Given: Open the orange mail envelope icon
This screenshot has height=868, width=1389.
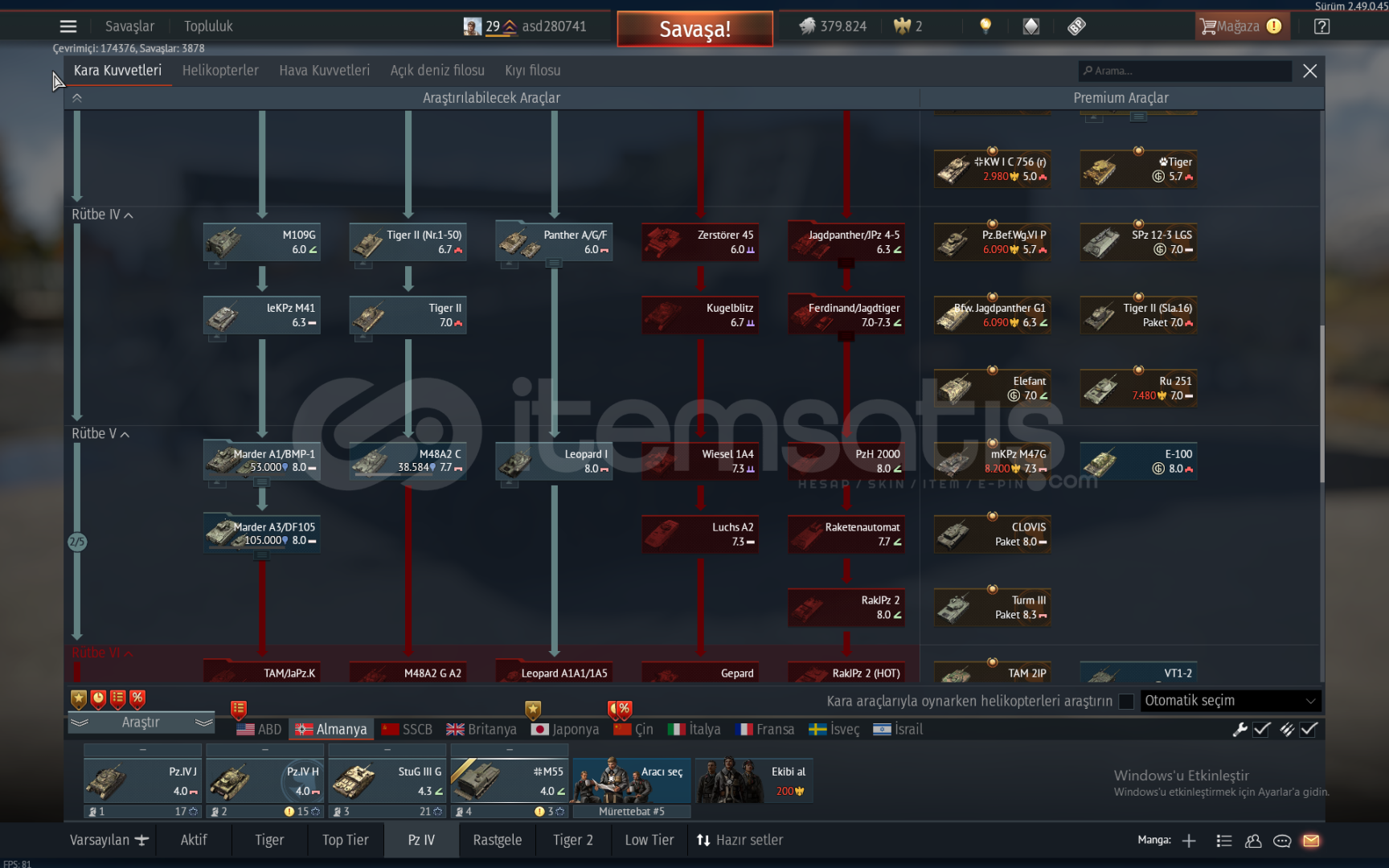Looking at the screenshot, I should [1311, 841].
